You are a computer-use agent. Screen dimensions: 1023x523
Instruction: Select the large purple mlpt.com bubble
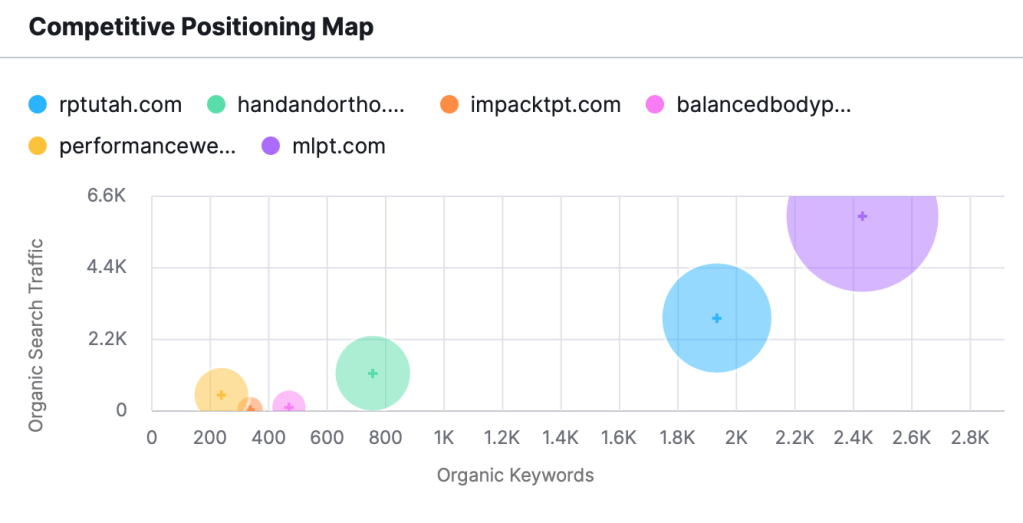pos(862,216)
